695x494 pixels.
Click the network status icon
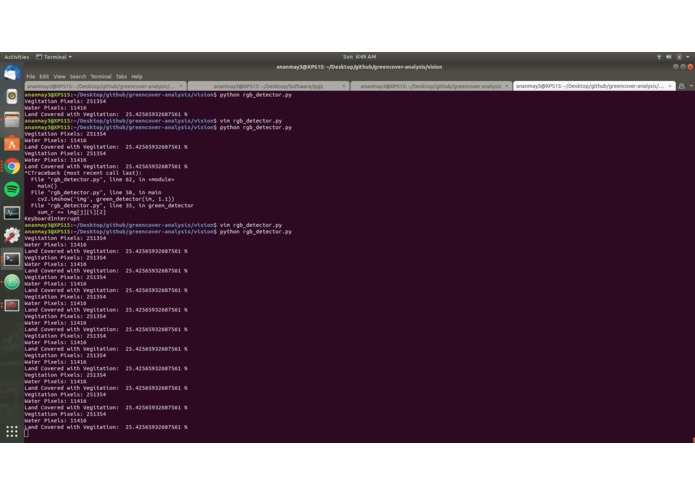pyautogui.click(x=659, y=57)
